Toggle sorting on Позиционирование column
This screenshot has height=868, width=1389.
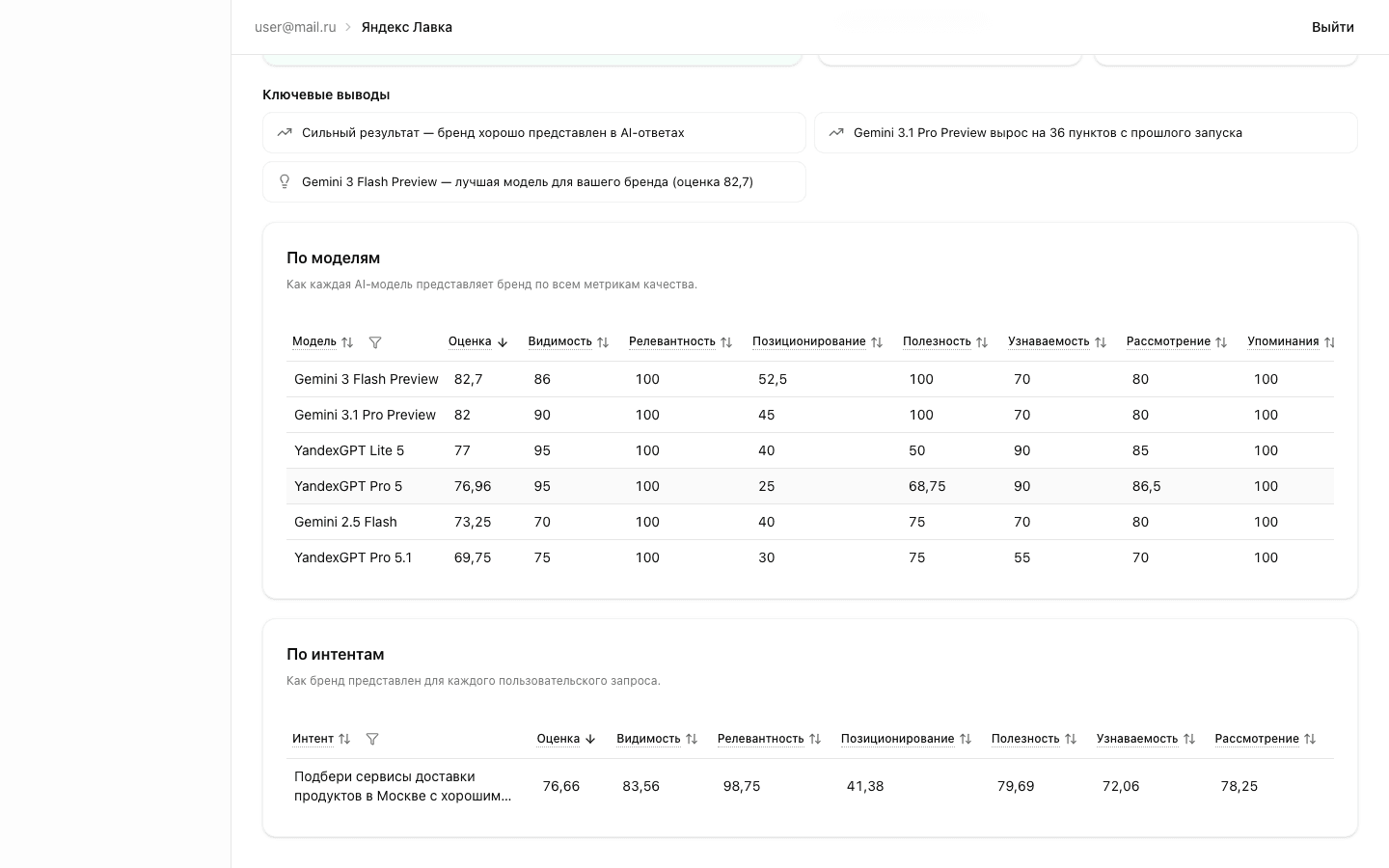[877, 342]
